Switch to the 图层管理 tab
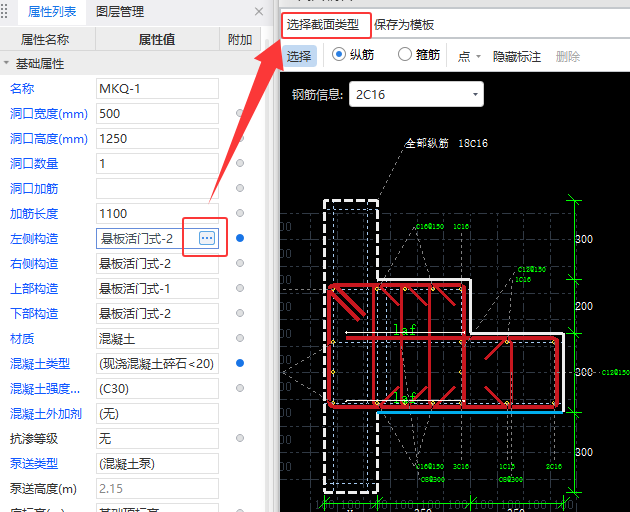The image size is (630, 512). click(120, 12)
